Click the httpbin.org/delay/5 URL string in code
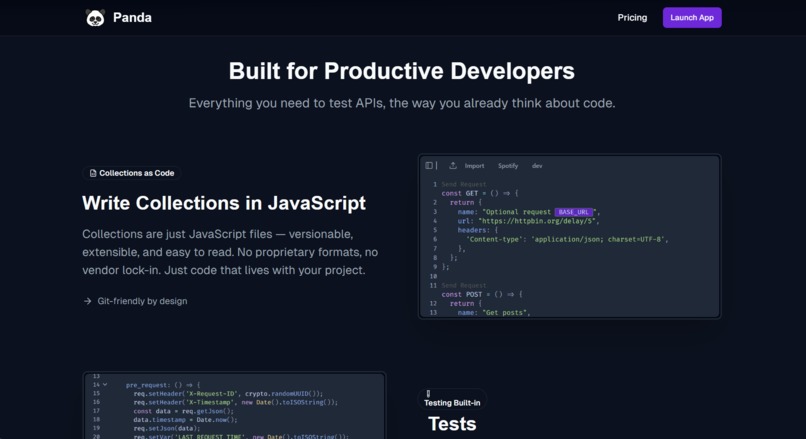This screenshot has height=439, width=806. click(537, 221)
